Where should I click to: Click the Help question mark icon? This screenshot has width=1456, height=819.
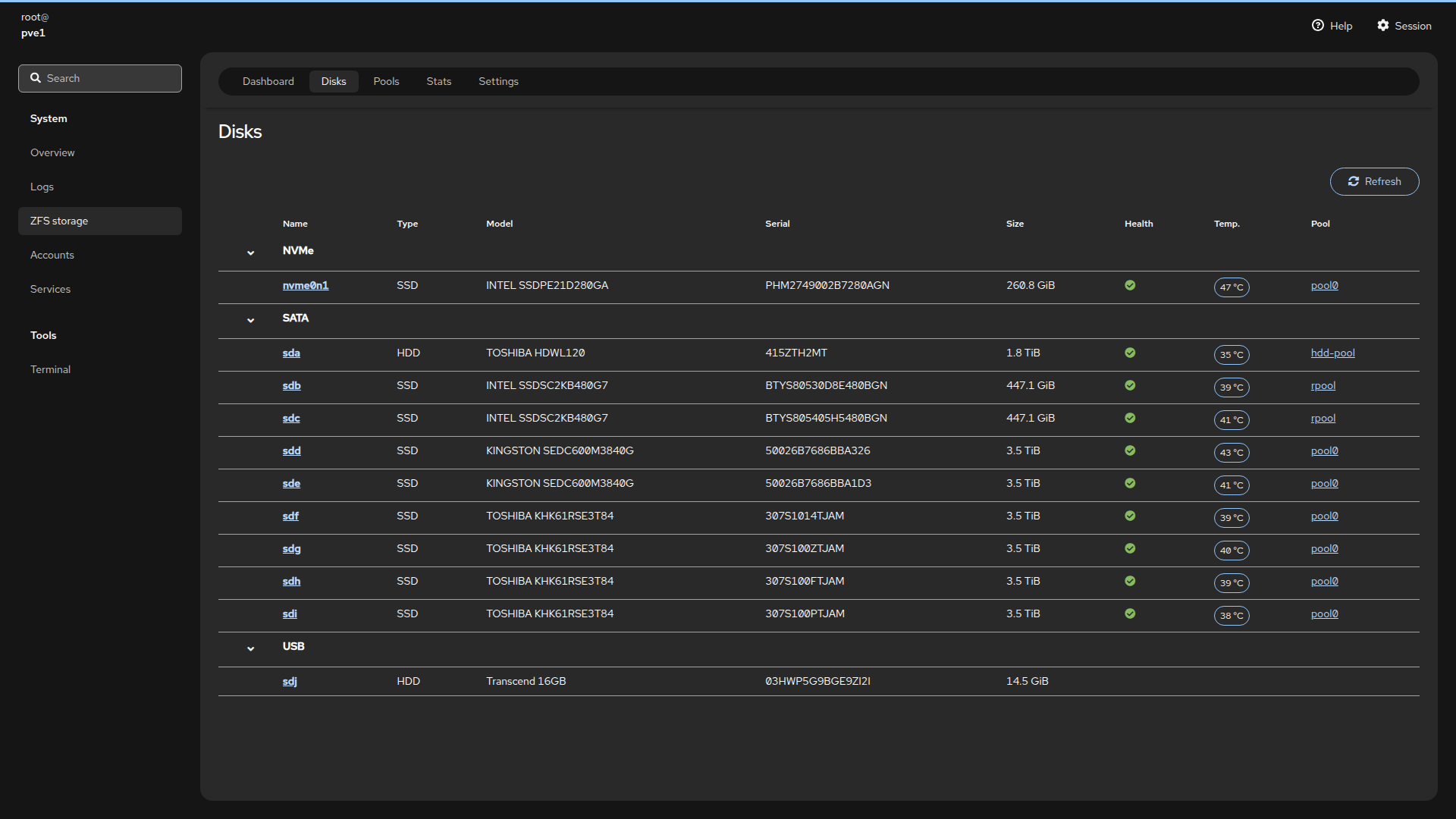[x=1318, y=26]
